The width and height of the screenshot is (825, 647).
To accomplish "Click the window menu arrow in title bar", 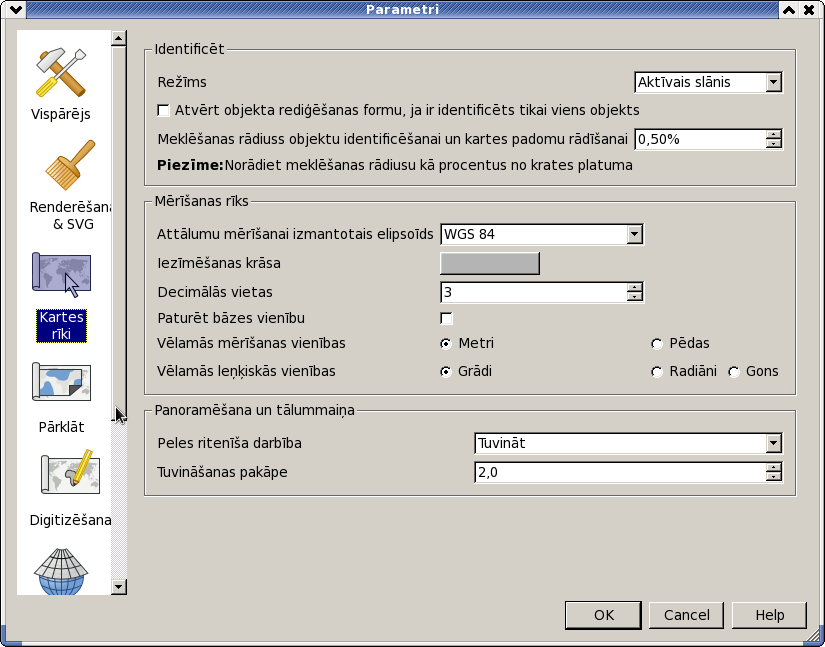I will [x=15, y=9].
